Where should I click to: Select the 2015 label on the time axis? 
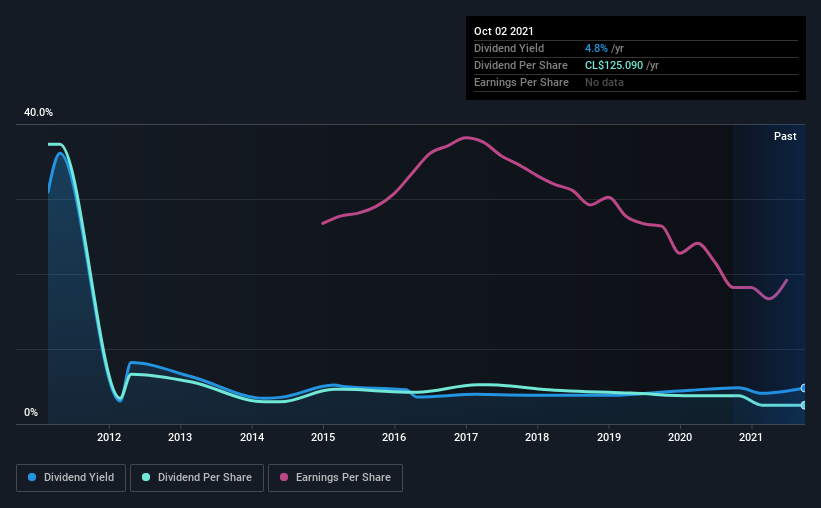(x=323, y=437)
